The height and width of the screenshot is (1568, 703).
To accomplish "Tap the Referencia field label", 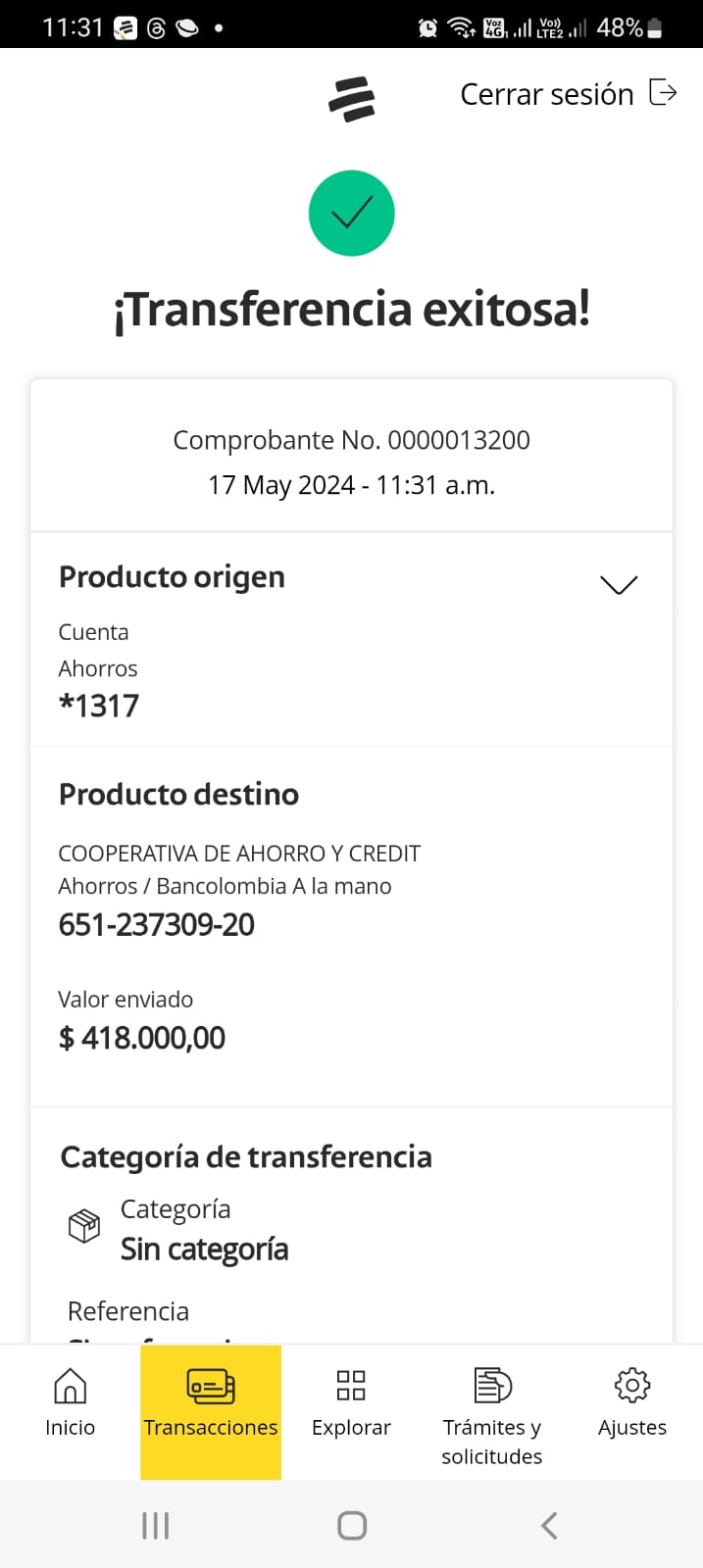I will (x=128, y=1311).
